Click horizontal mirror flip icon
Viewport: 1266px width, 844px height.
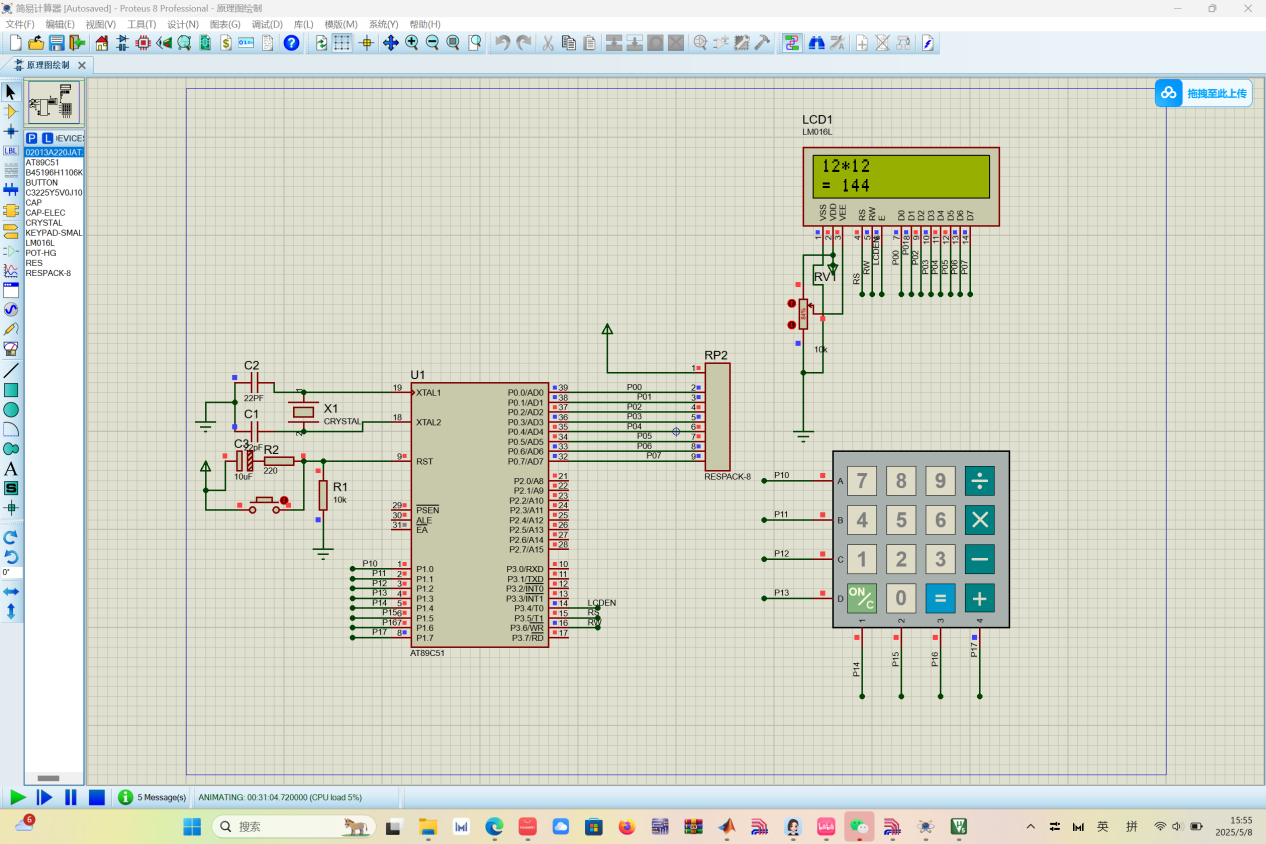click(11, 592)
